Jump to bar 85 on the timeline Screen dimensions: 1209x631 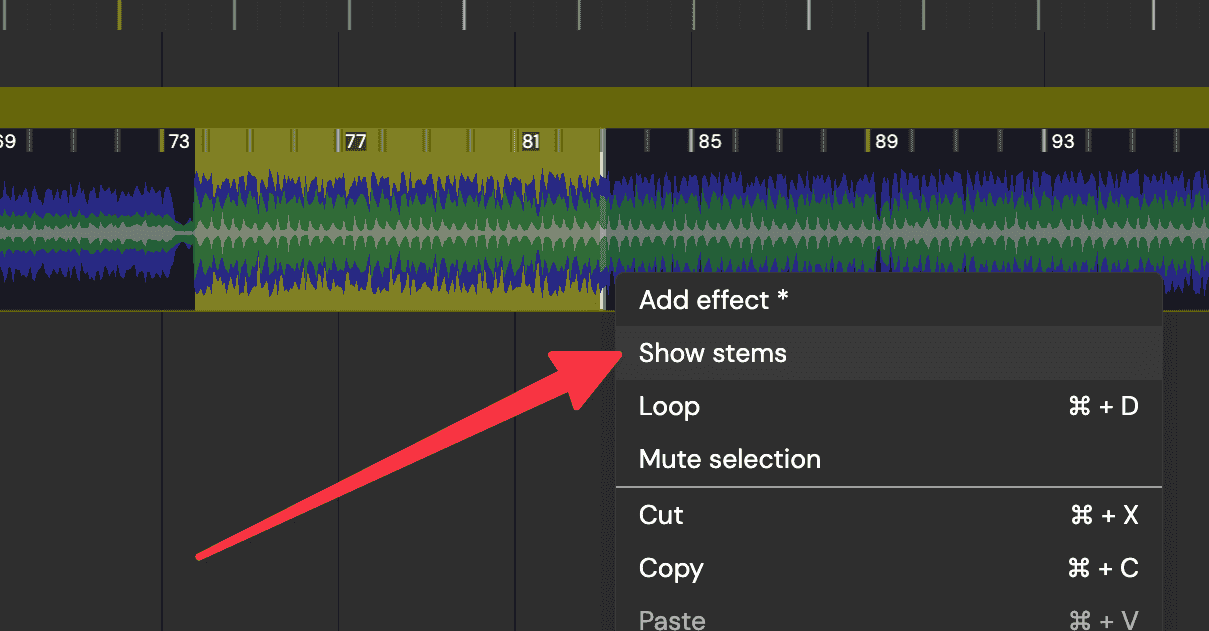coord(710,141)
